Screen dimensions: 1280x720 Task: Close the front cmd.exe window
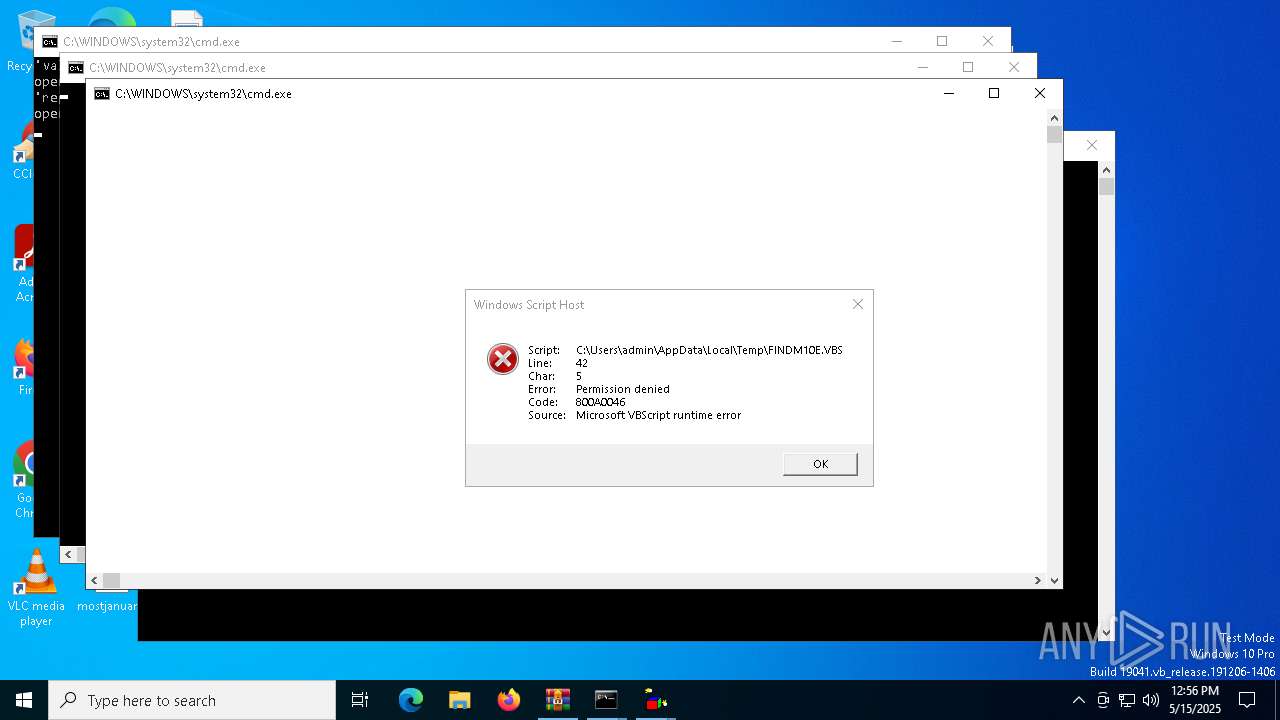1039,93
